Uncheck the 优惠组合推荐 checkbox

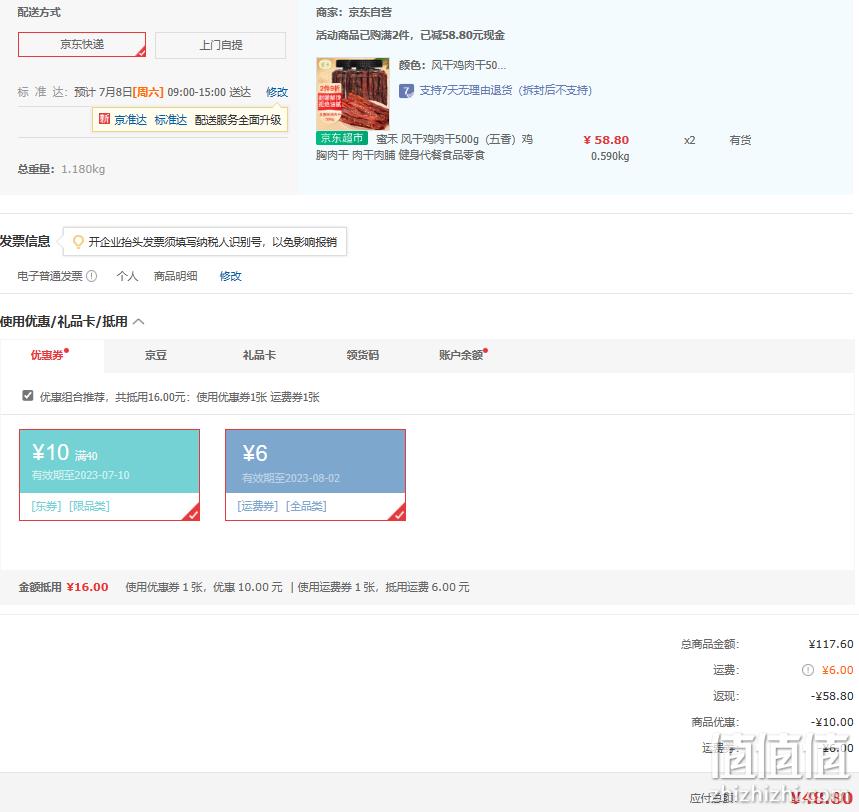coord(28,396)
